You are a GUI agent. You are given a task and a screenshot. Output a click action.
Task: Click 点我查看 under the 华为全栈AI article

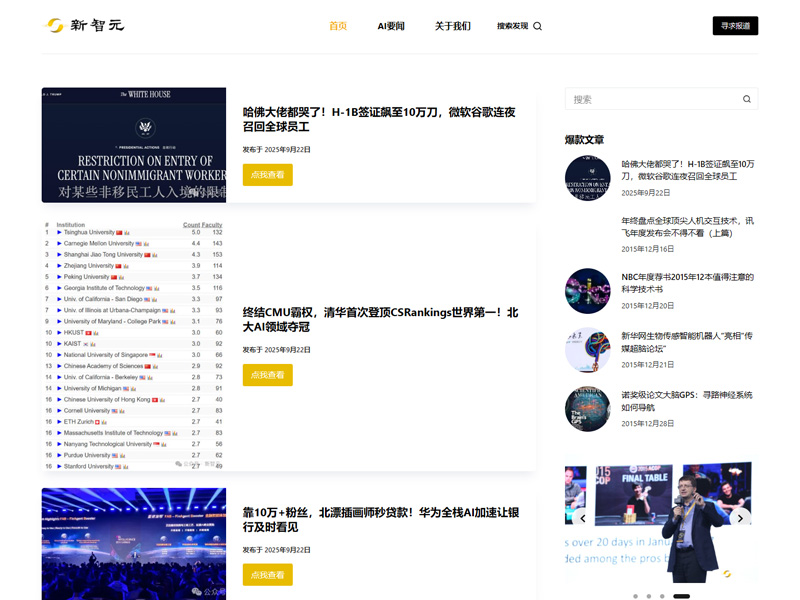tap(267, 574)
